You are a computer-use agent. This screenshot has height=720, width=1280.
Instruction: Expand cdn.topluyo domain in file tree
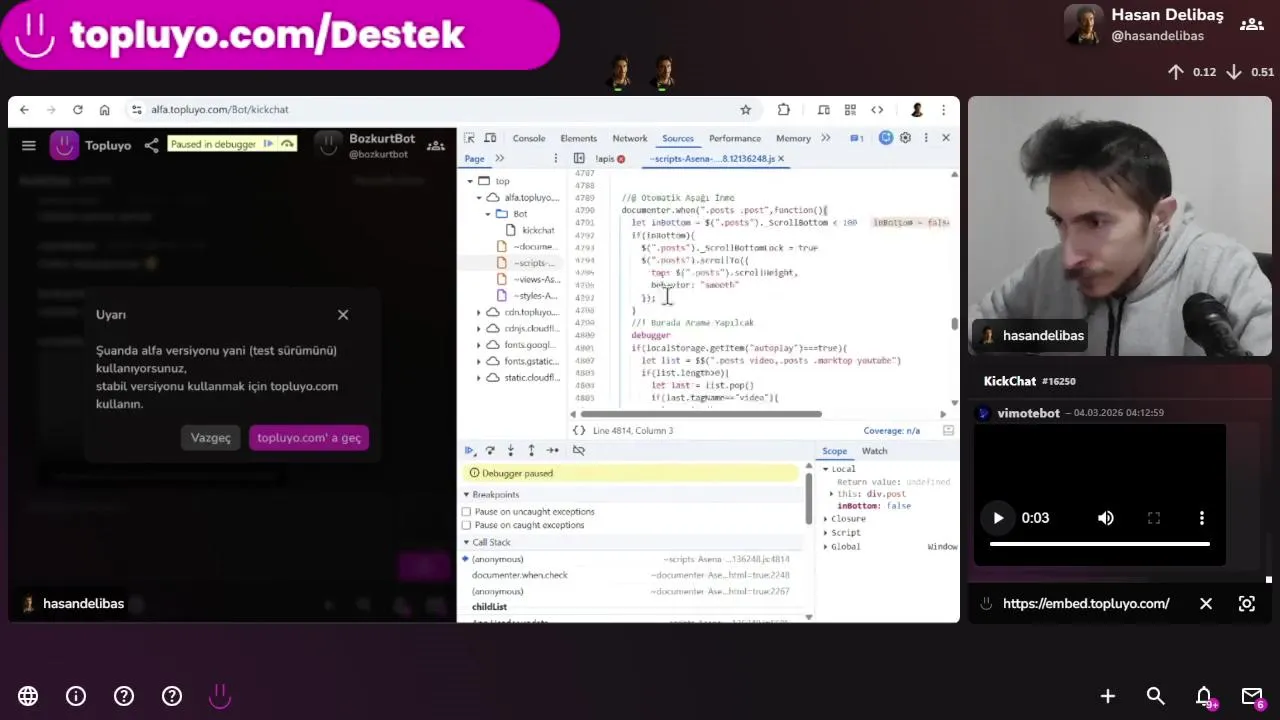click(x=479, y=312)
